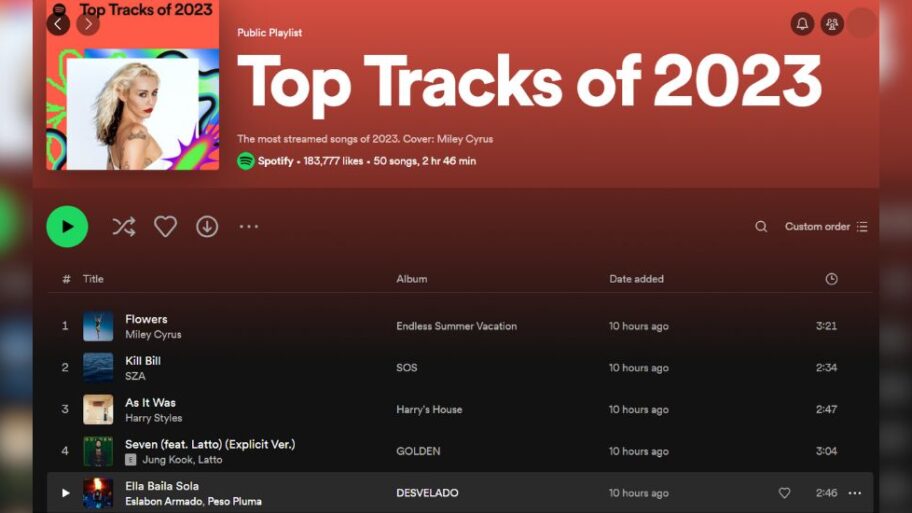The width and height of the screenshot is (912, 513).
Task: Like Ella Baila Sola with the heart icon
Action: click(x=784, y=493)
